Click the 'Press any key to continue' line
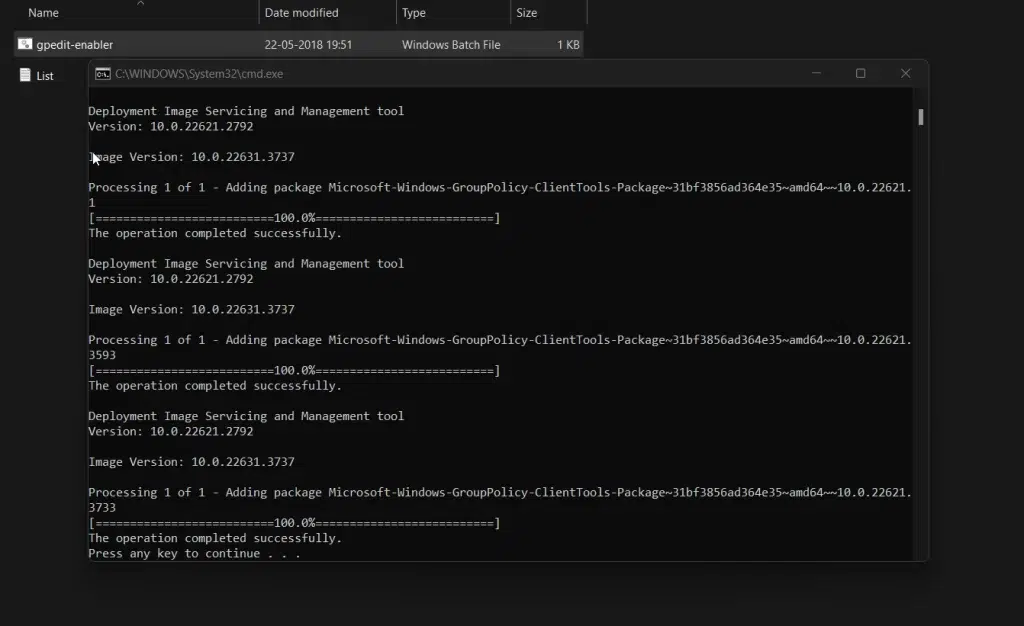The height and width of the screenshot is (626, 1024). click(x=194, y=554)
